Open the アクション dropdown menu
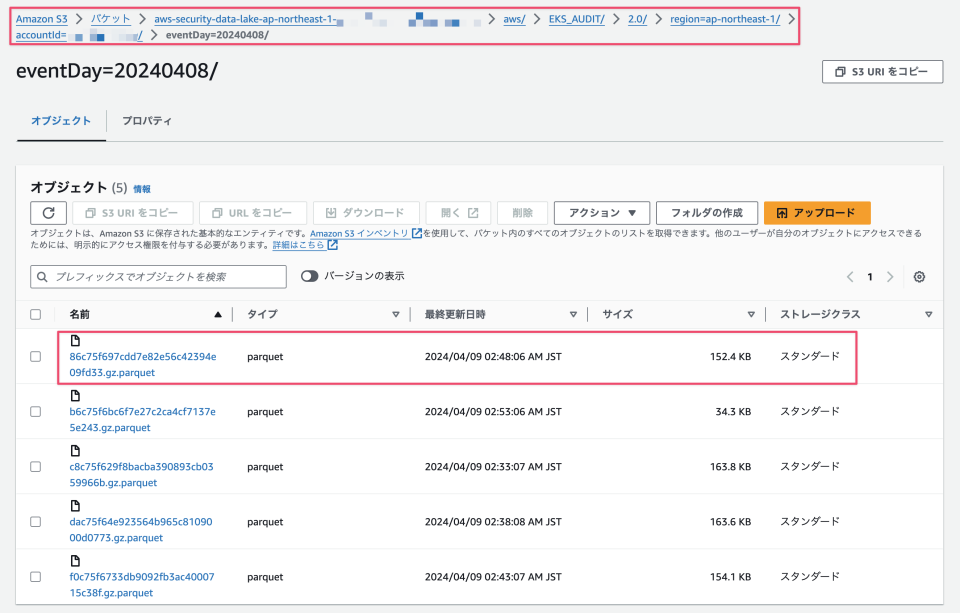The width and height of the screenshot is (960, 613). click(600, 212)
